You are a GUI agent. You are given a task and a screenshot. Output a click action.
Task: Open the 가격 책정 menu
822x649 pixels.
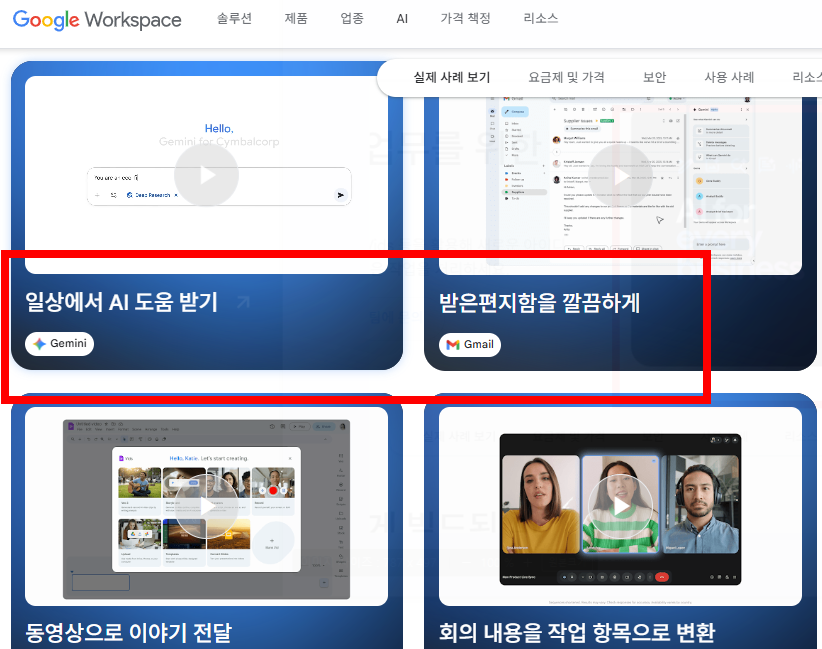[465, 18]
